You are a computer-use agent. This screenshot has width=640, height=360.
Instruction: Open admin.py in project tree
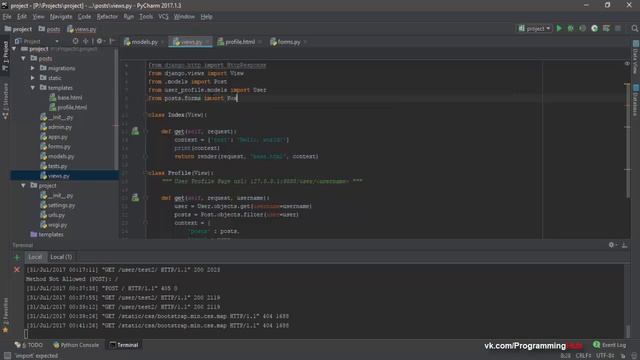pyautogui.click(x=56, y=127)
